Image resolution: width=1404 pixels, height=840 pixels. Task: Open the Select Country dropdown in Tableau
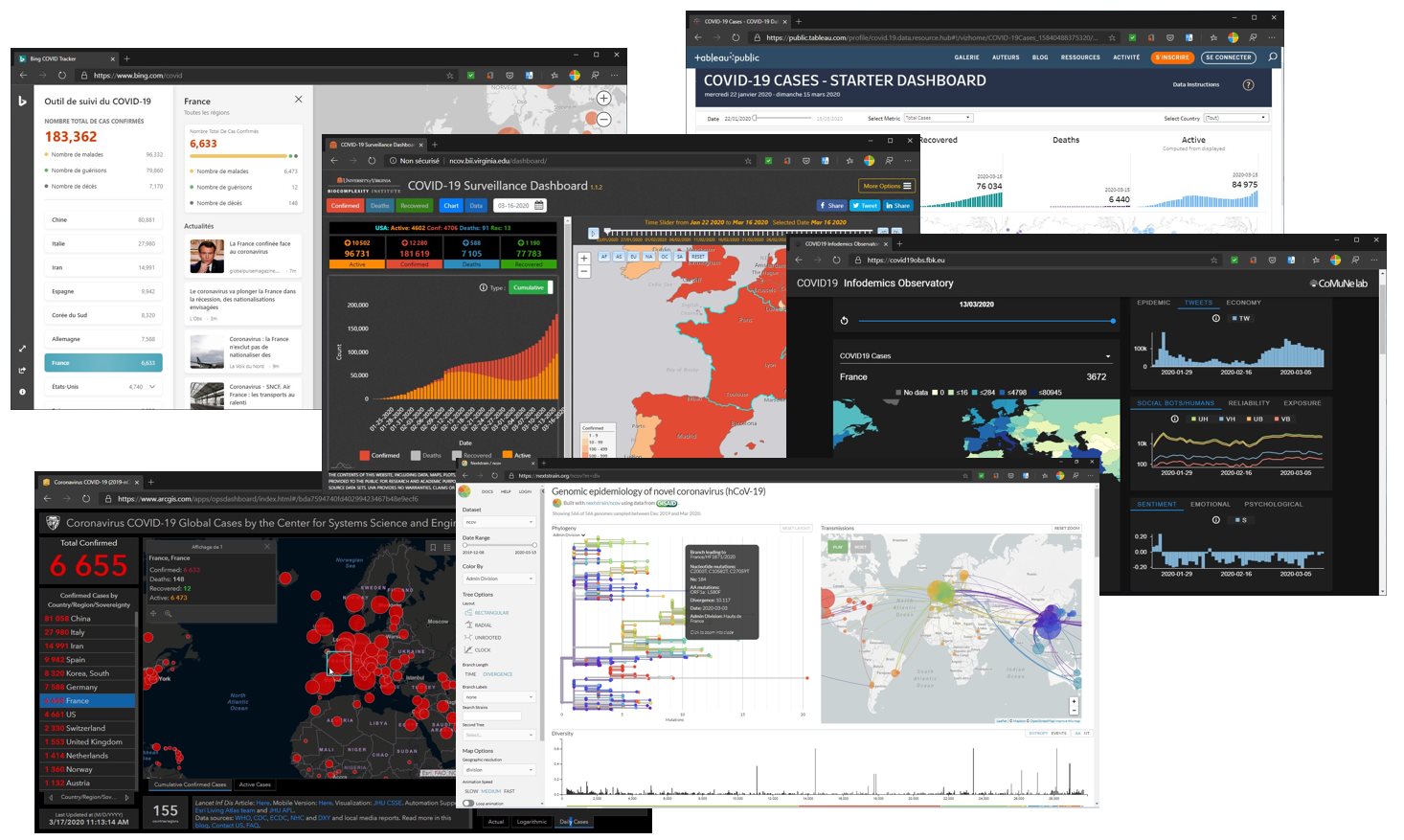1235,118
